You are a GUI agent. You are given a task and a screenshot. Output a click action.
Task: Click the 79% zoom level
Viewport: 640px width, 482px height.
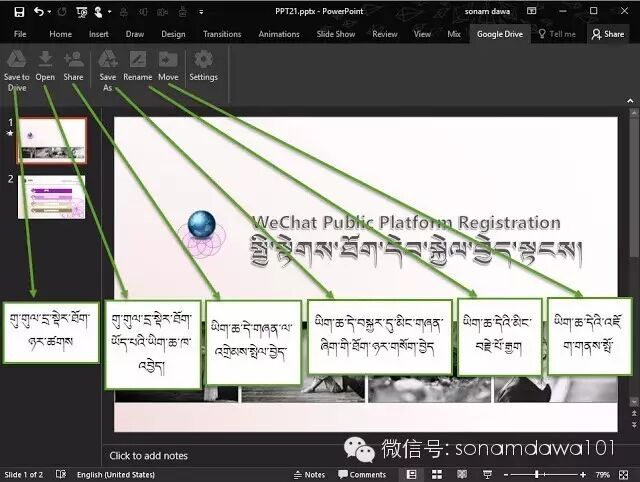pos(602,475)
